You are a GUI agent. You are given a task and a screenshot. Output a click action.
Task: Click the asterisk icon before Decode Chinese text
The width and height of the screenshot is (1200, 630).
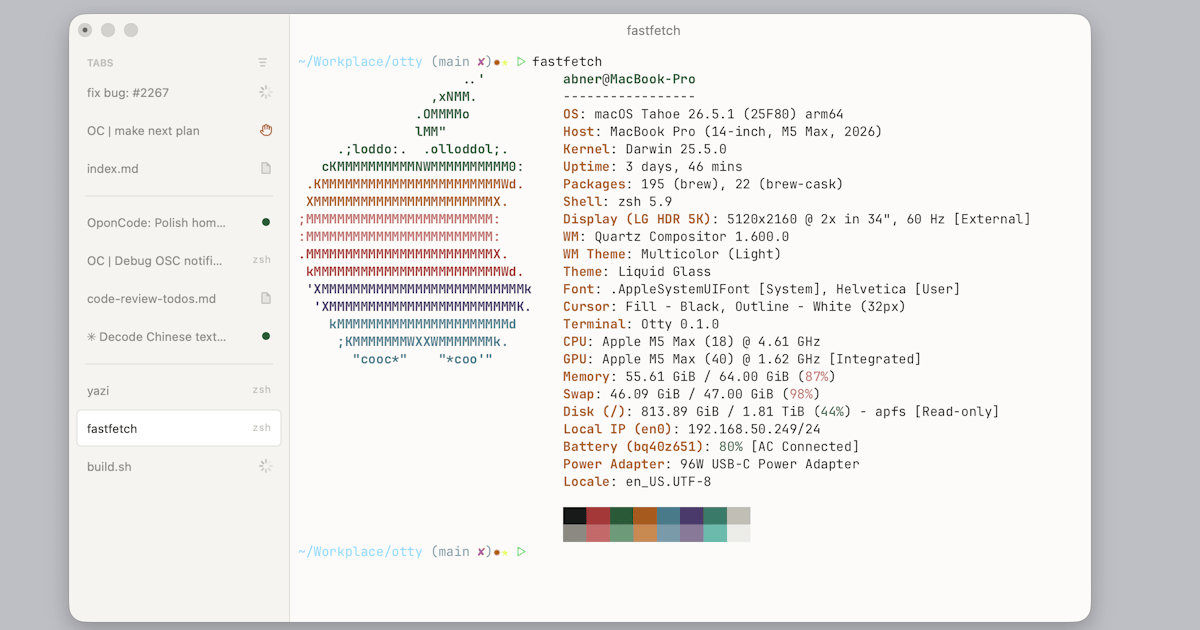tap(91, 337)
